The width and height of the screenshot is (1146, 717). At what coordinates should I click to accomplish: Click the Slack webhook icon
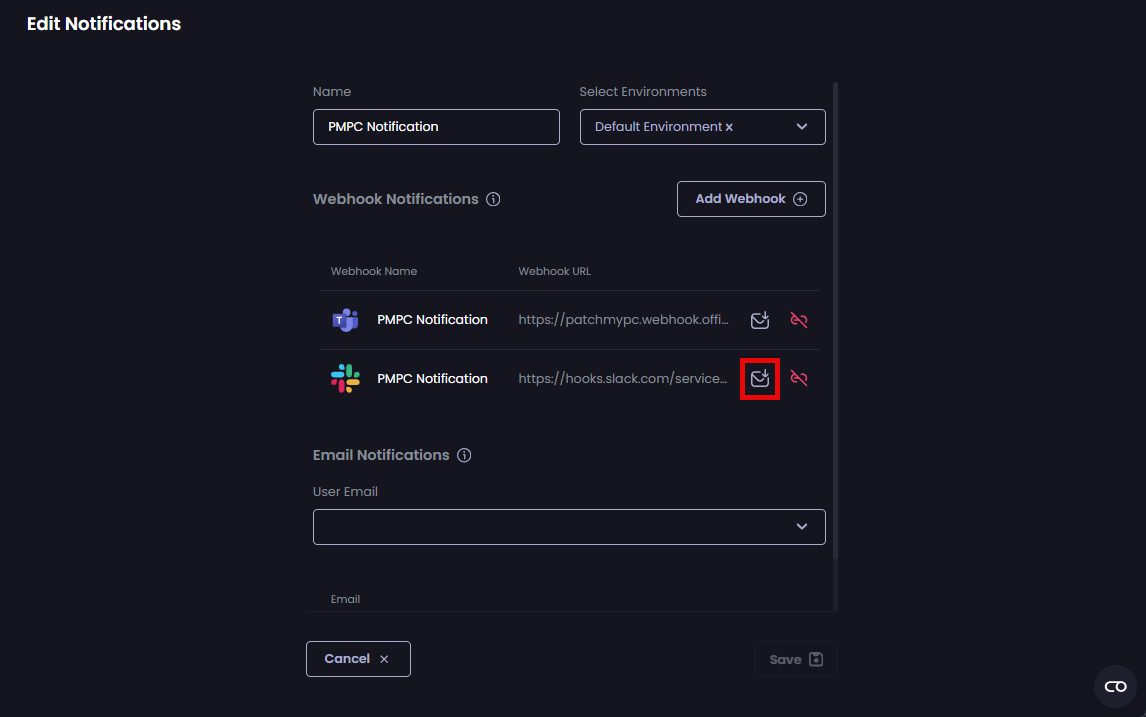(x=345, y=378)
